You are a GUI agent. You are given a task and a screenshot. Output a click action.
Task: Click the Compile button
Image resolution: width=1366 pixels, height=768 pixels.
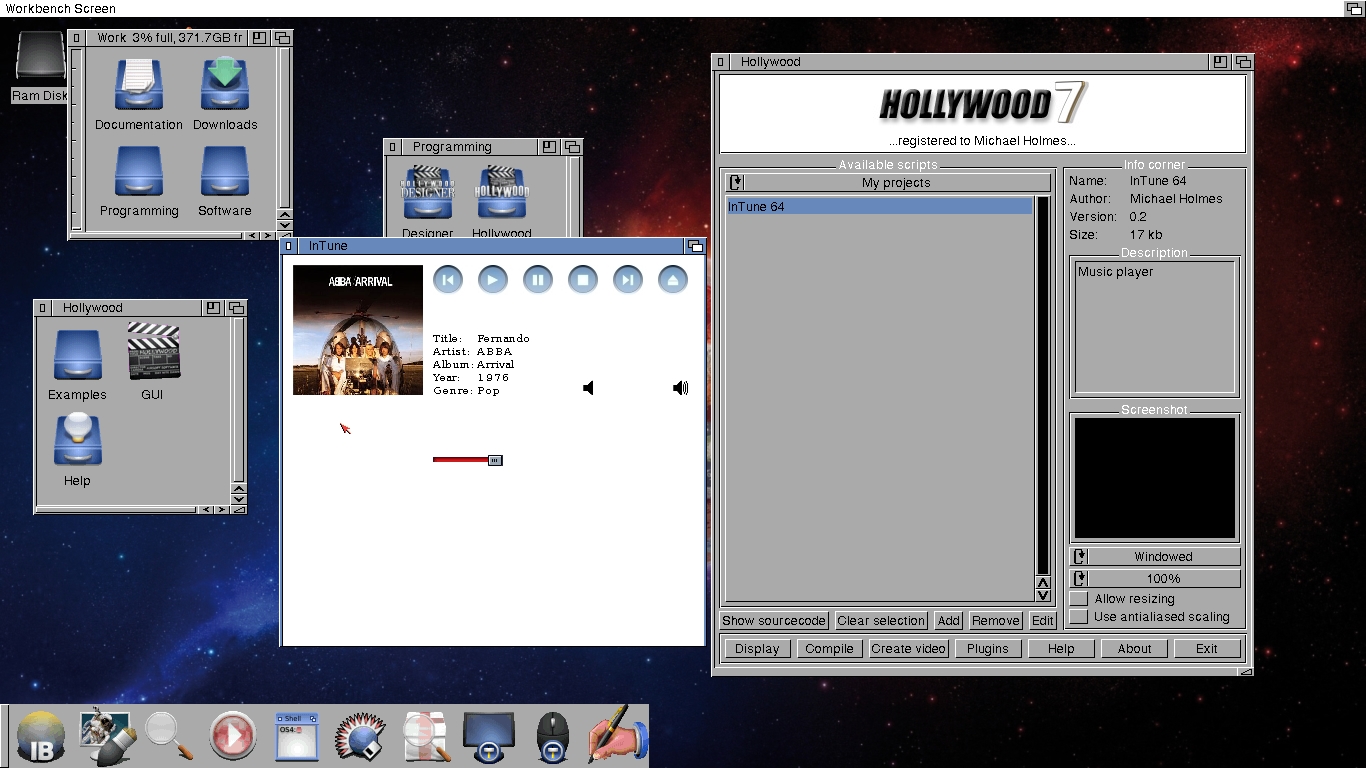click(829, 648)
